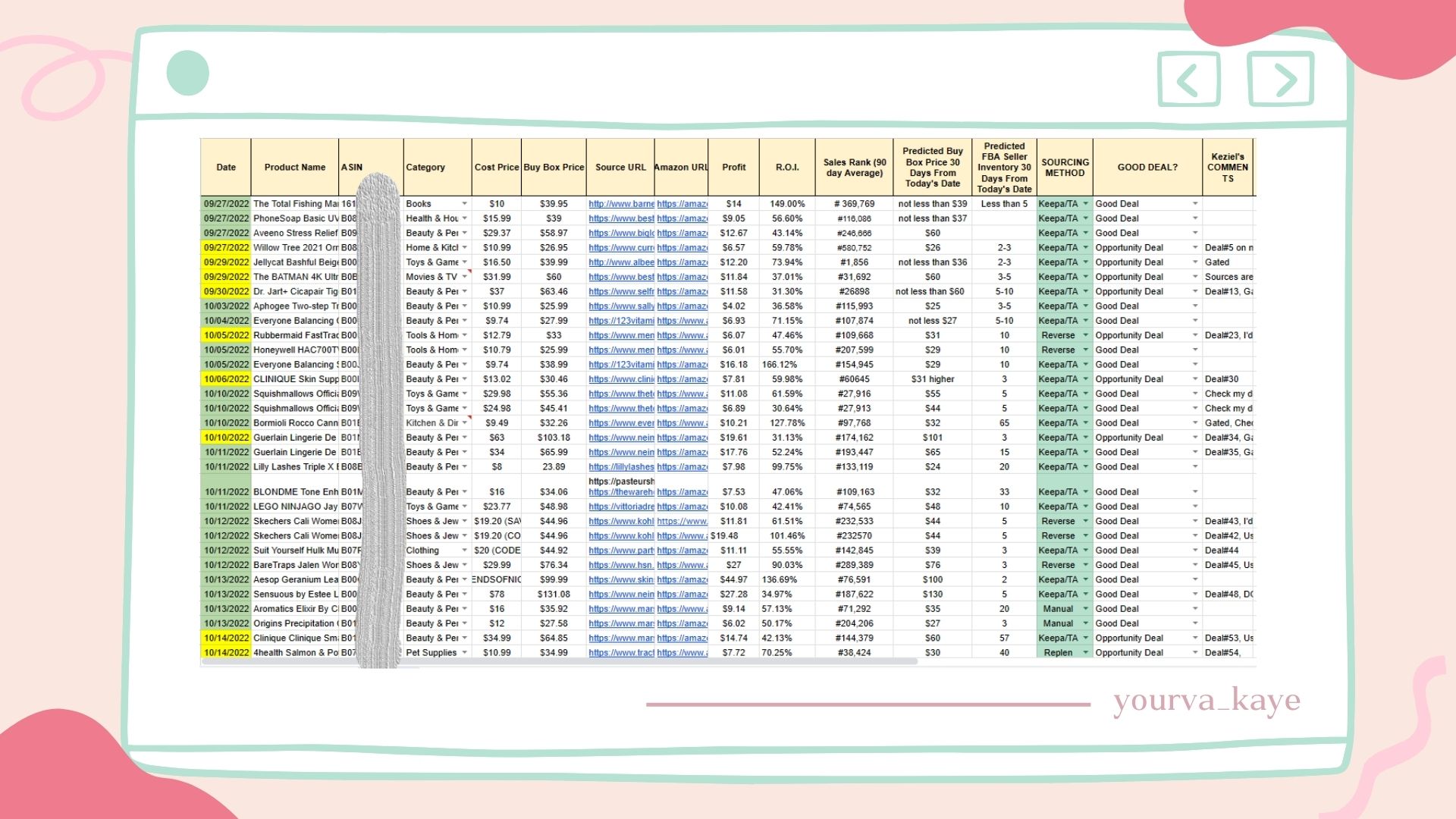Click the PhoneSoap Basic product cell

click(x=295, y=218)
